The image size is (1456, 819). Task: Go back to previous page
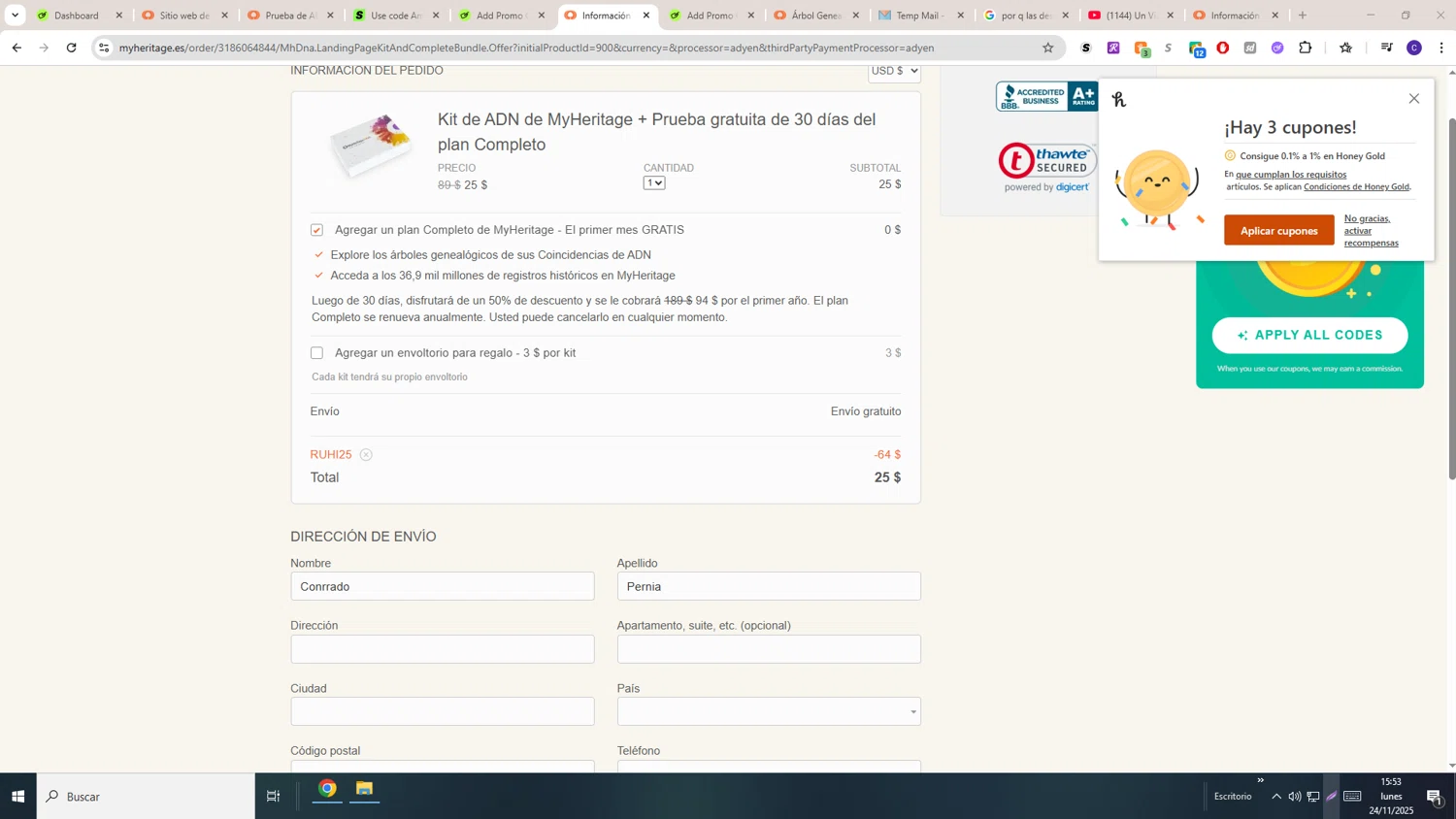pyautogui.click(x=17, y=48)
